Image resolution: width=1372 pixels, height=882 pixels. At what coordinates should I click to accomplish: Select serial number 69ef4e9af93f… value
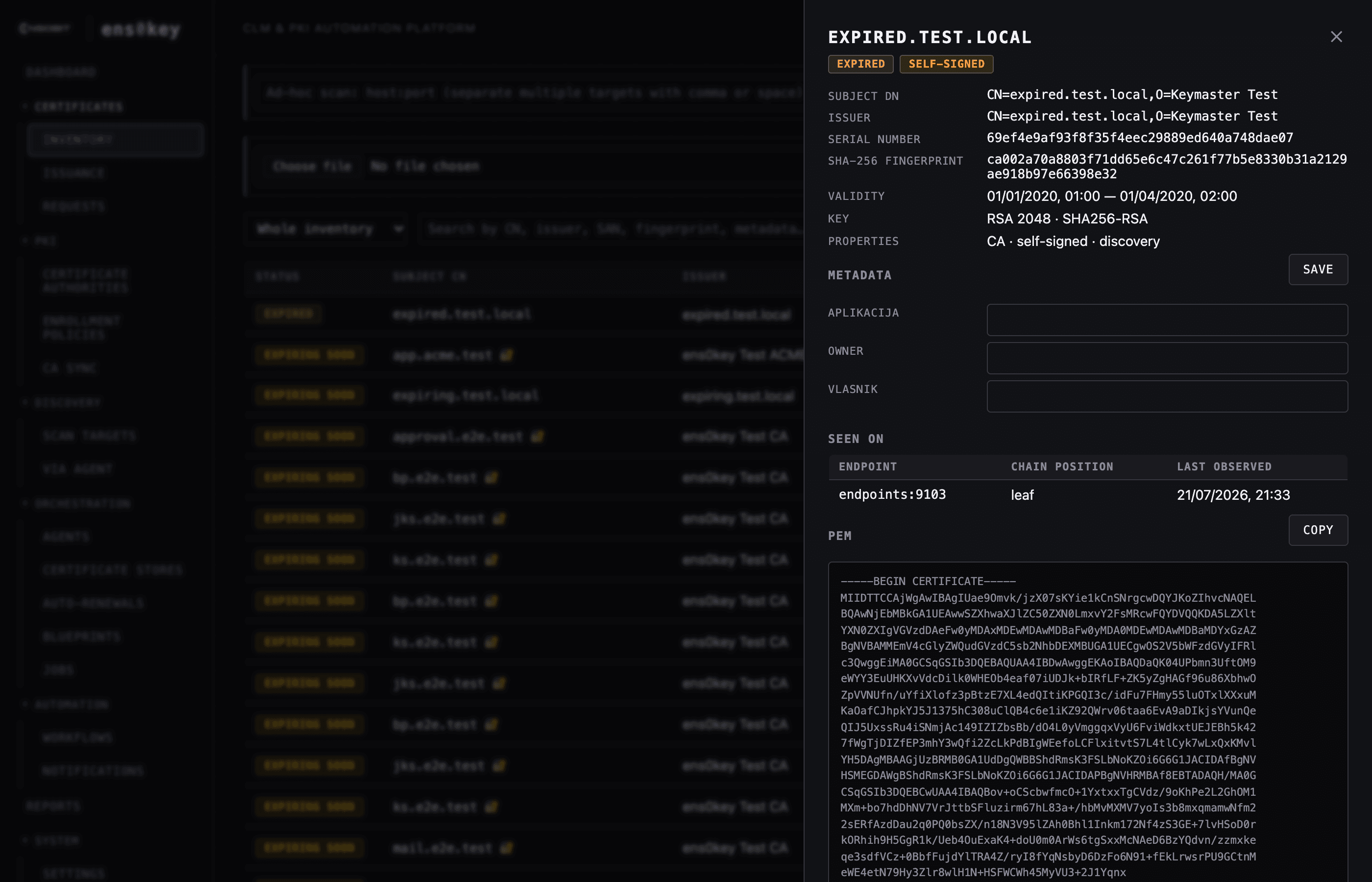(x=1140, y=138)
